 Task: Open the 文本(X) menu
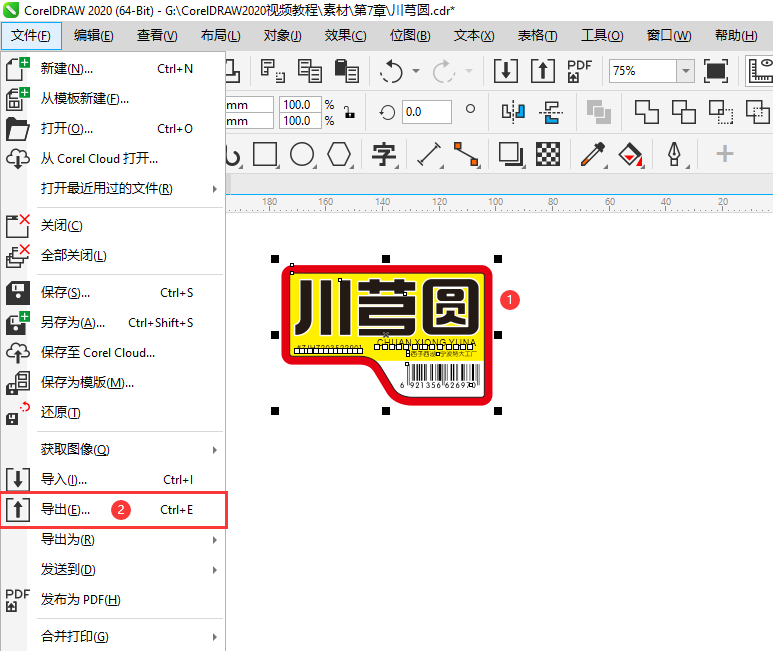474,35
